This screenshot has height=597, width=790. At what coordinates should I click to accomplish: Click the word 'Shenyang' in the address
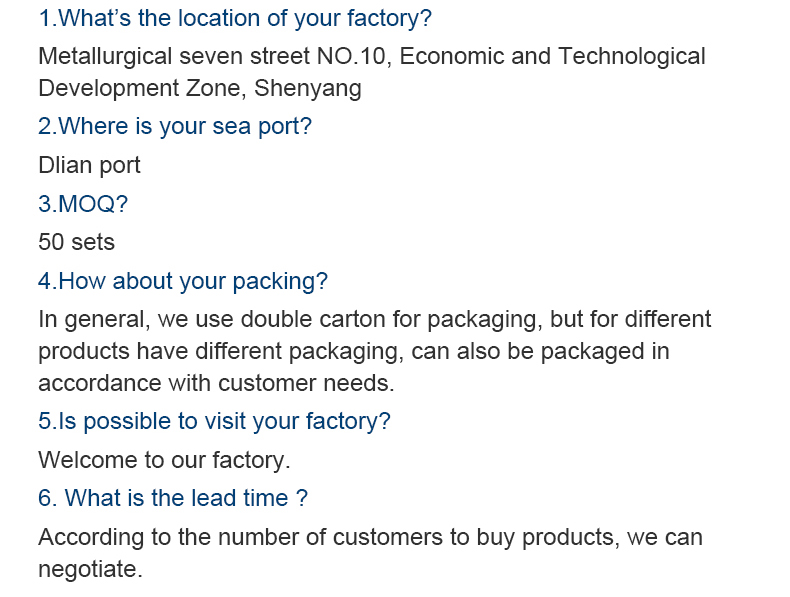pyautogui.click(x=308, y=88)
